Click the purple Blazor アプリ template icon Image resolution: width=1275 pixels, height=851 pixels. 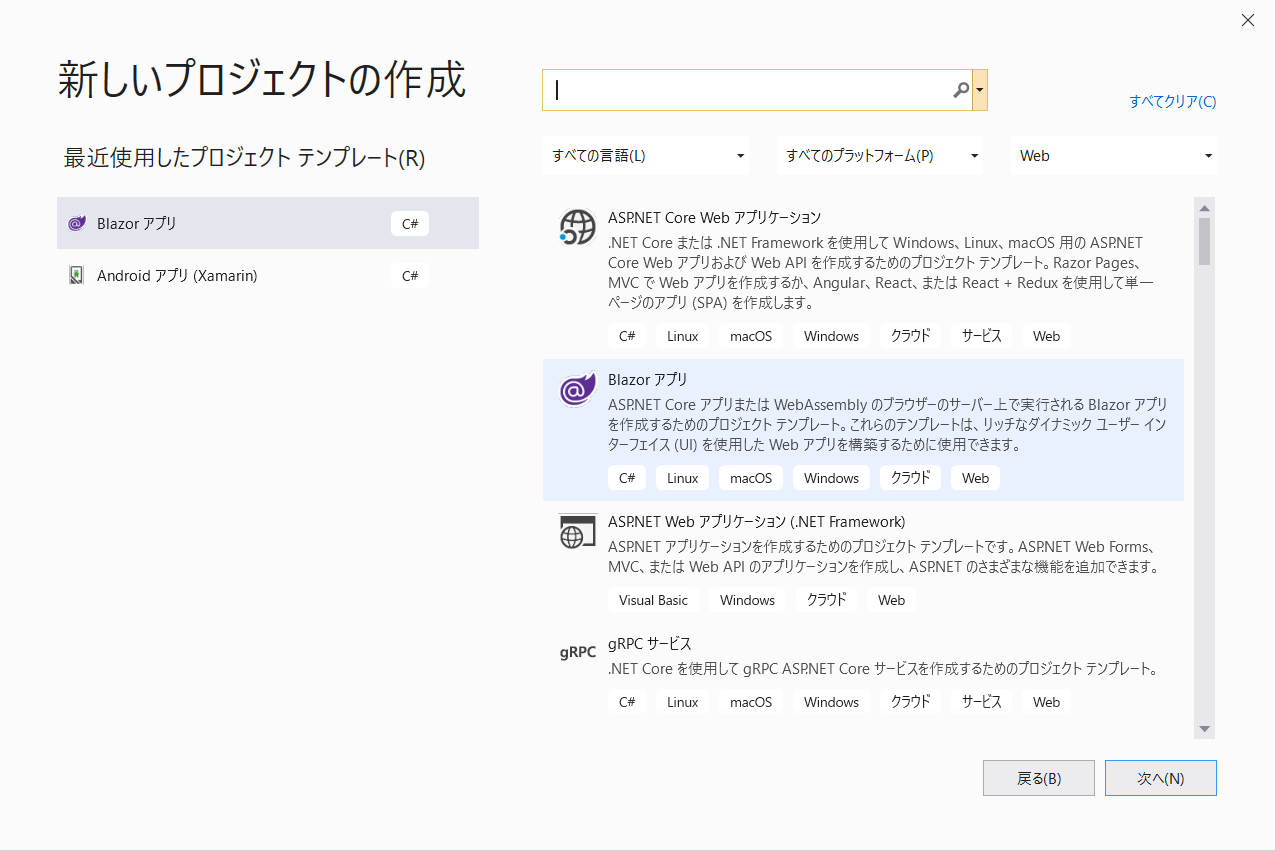(577, 391)
